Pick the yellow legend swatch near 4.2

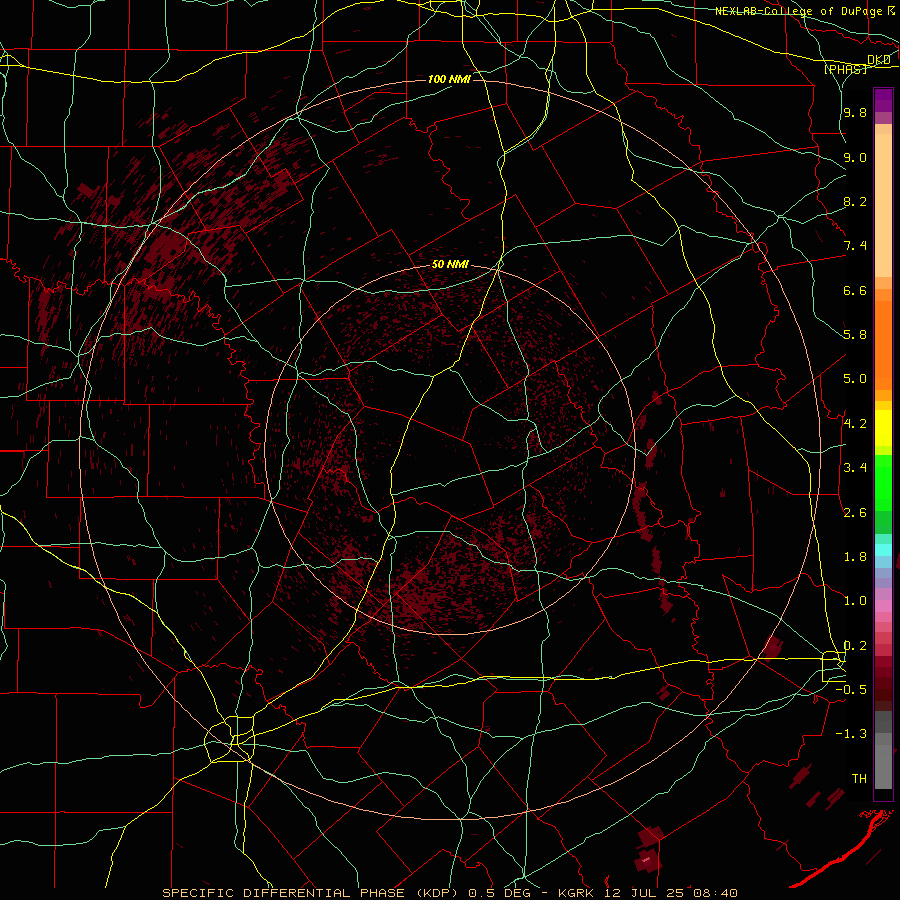(x=883, y=428)
